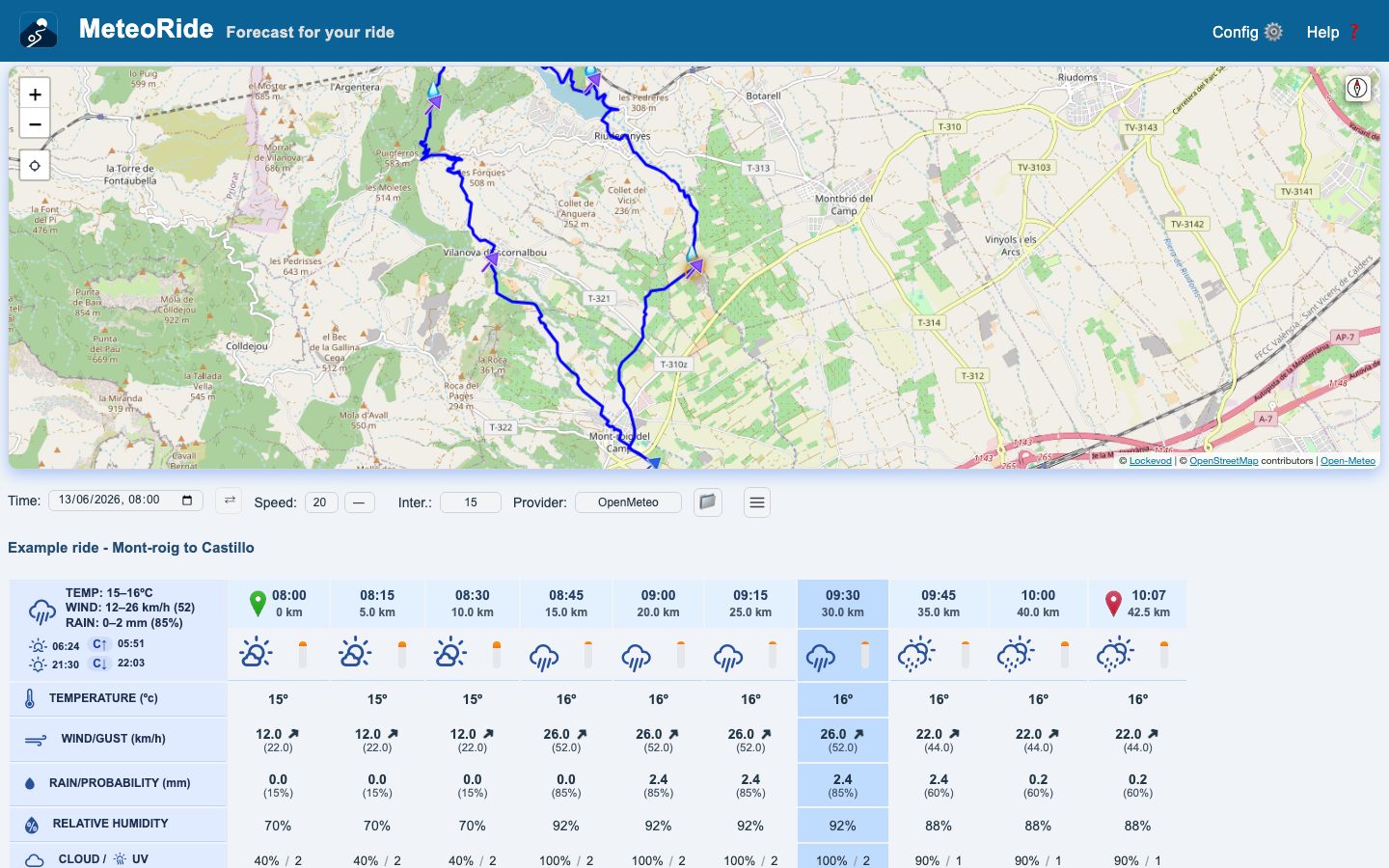Zoom out on the route map

(x=35, y=123)
